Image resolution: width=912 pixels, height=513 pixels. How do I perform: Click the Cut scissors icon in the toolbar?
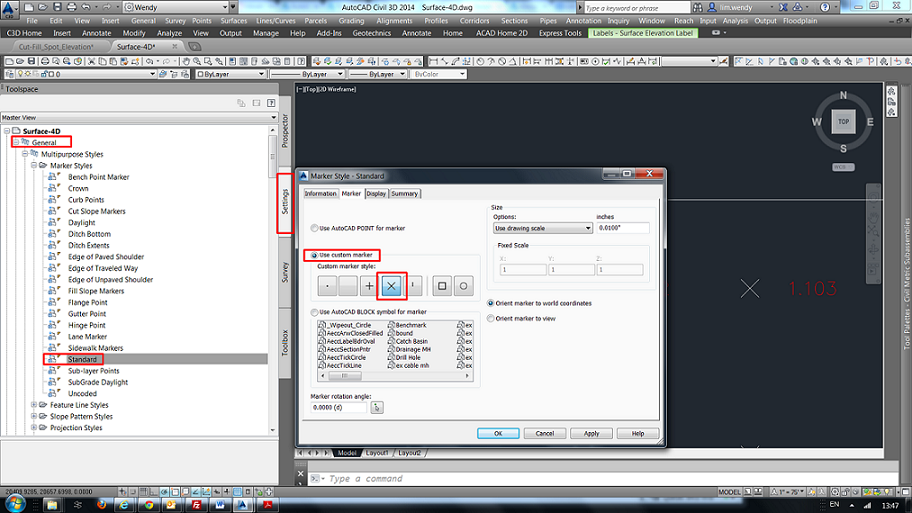[x=91, y=61]
